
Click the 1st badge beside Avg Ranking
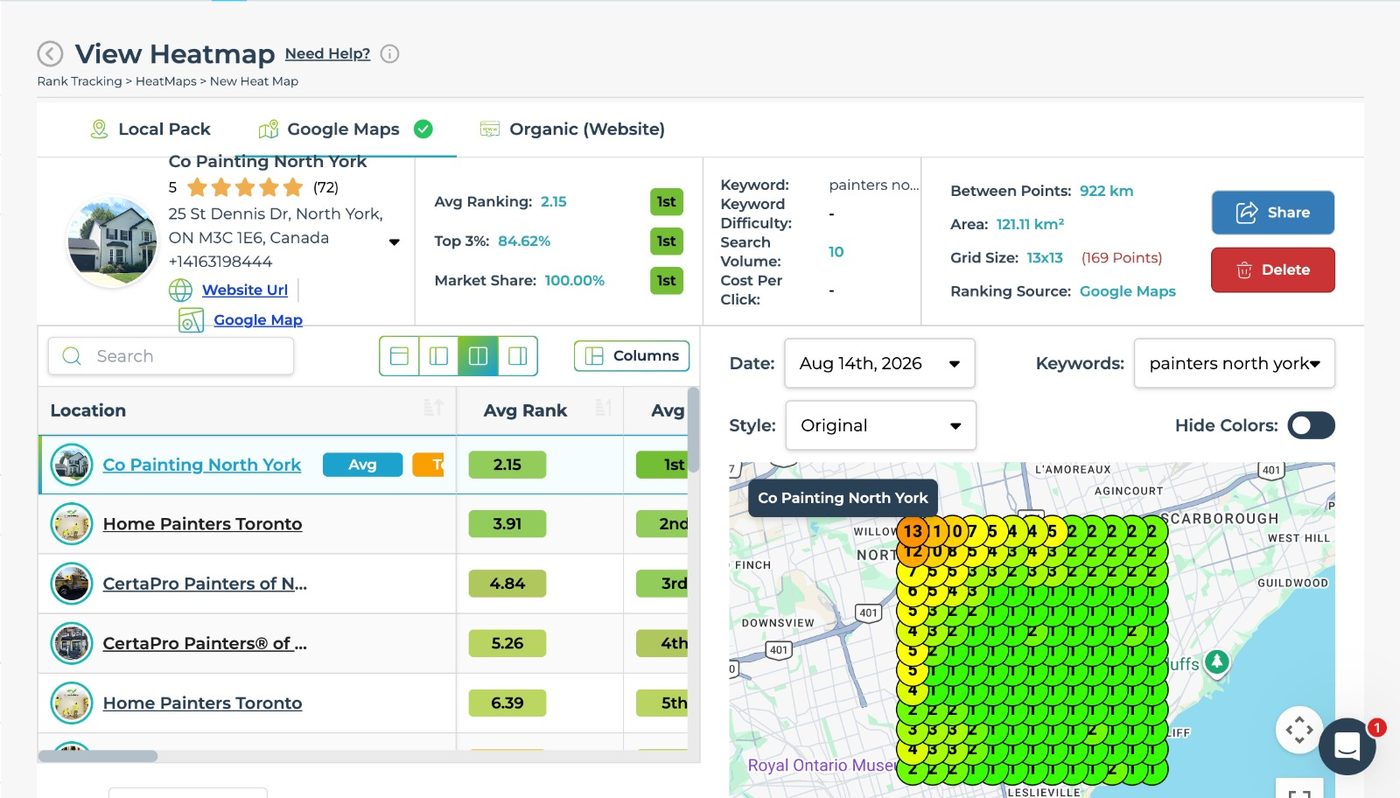(666, 202)
